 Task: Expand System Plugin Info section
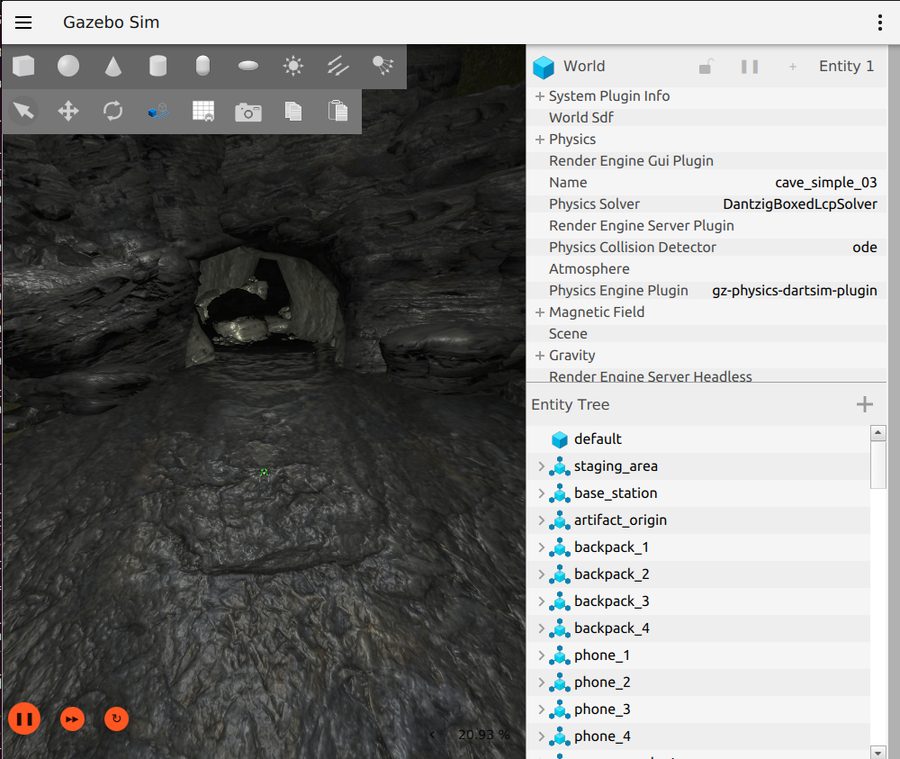540,96
